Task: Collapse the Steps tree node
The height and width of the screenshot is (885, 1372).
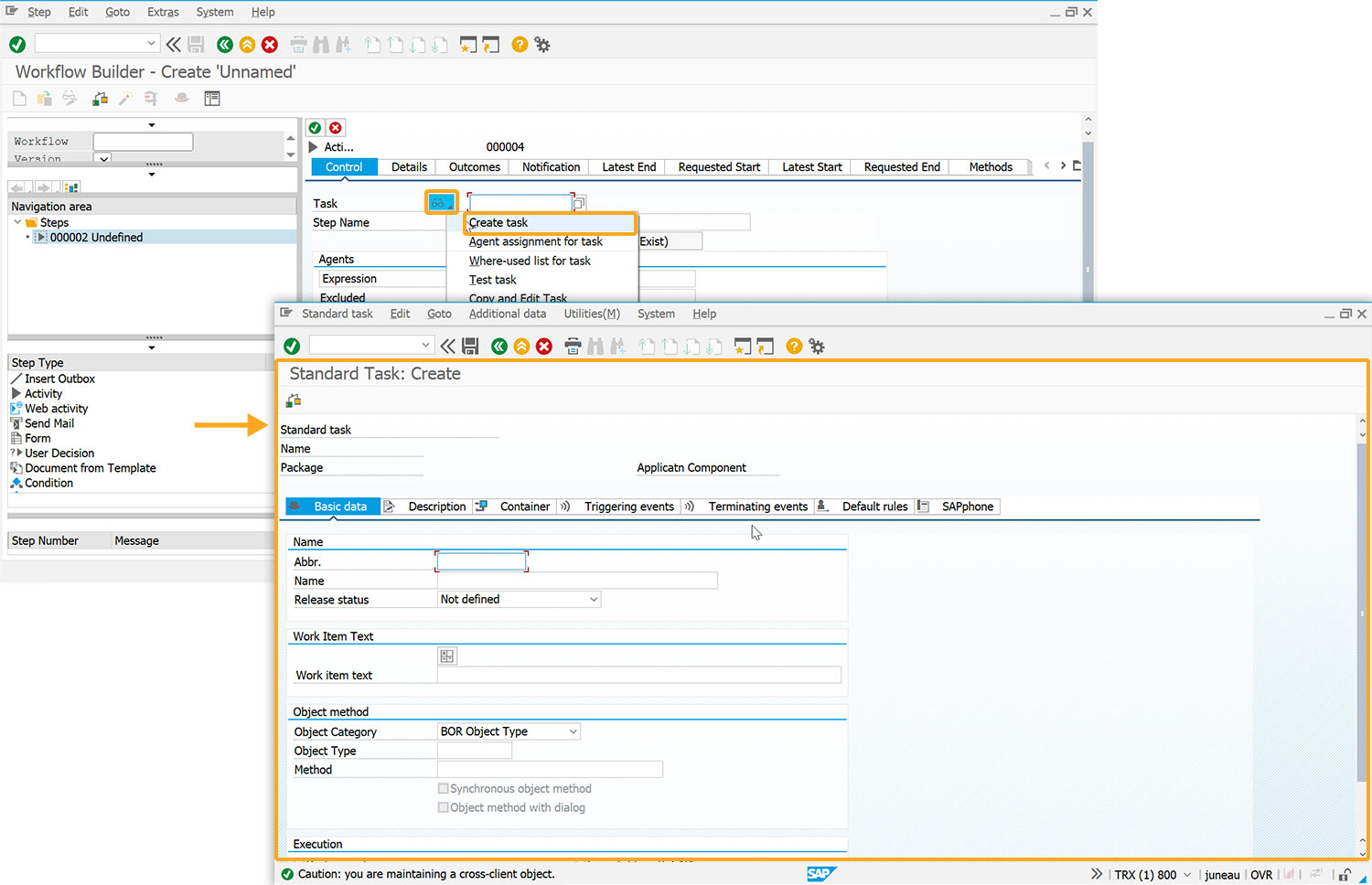Action: pyautogui.click(x=17, y=222)
